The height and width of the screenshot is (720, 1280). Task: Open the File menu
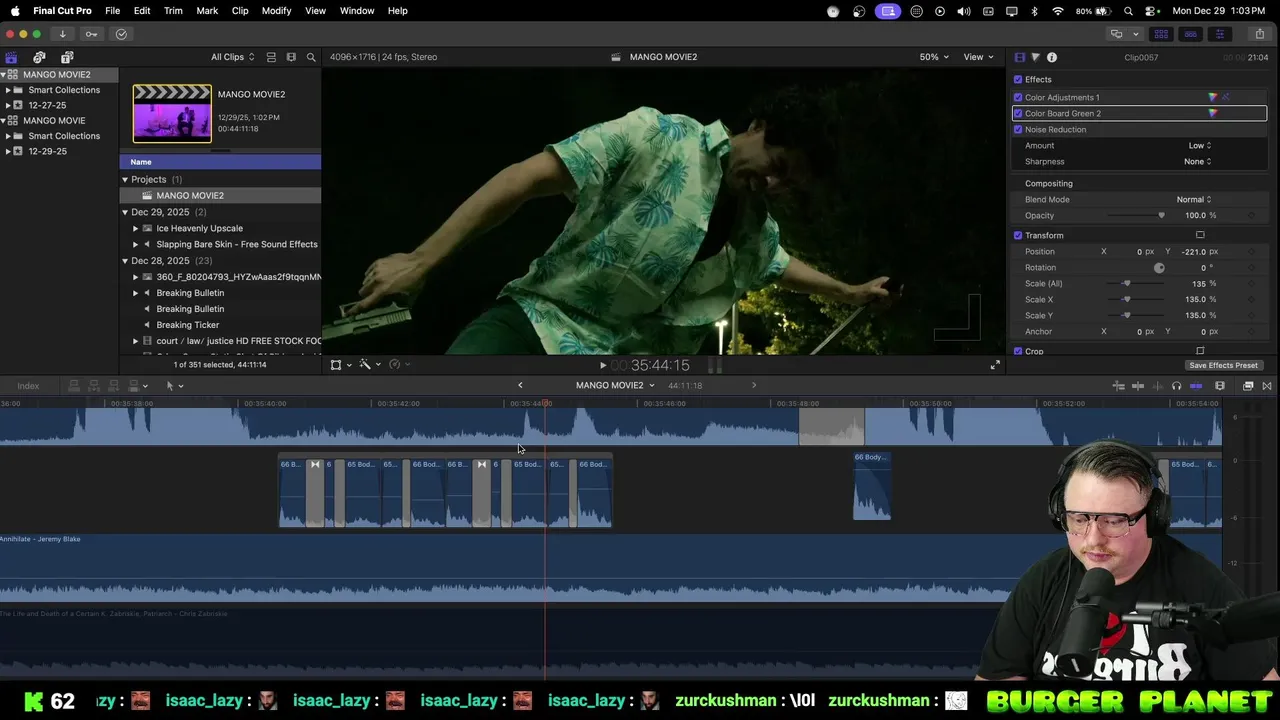click(113, 11)
